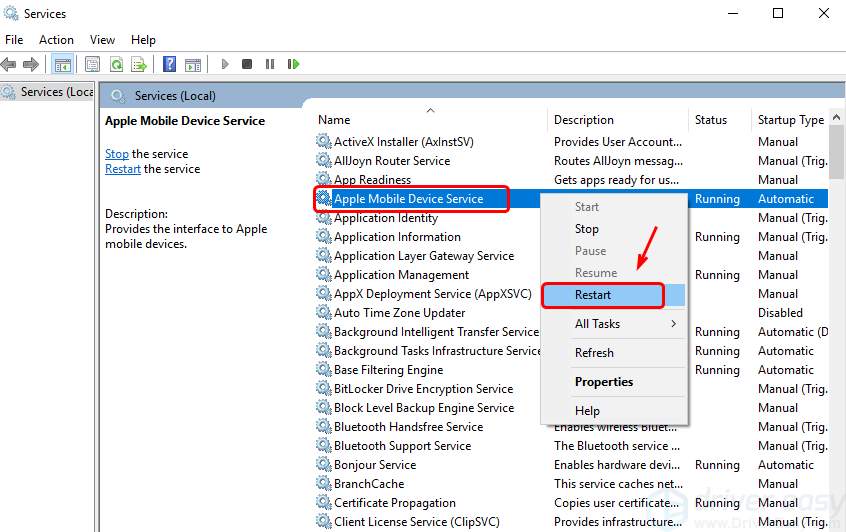The width and height of the screenshot is (846, 532).
Task: Click the vertical scrollbar thumb of the list
Action: 836,152
